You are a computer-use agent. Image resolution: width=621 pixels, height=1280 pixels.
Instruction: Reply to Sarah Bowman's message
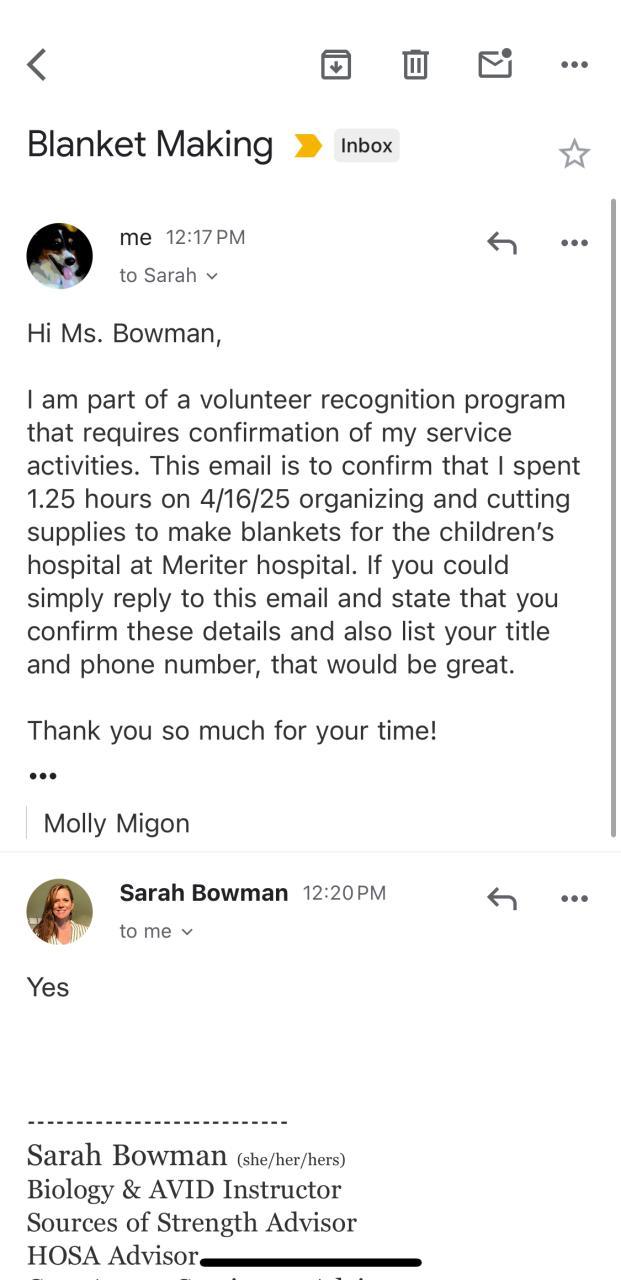(501, 898)
